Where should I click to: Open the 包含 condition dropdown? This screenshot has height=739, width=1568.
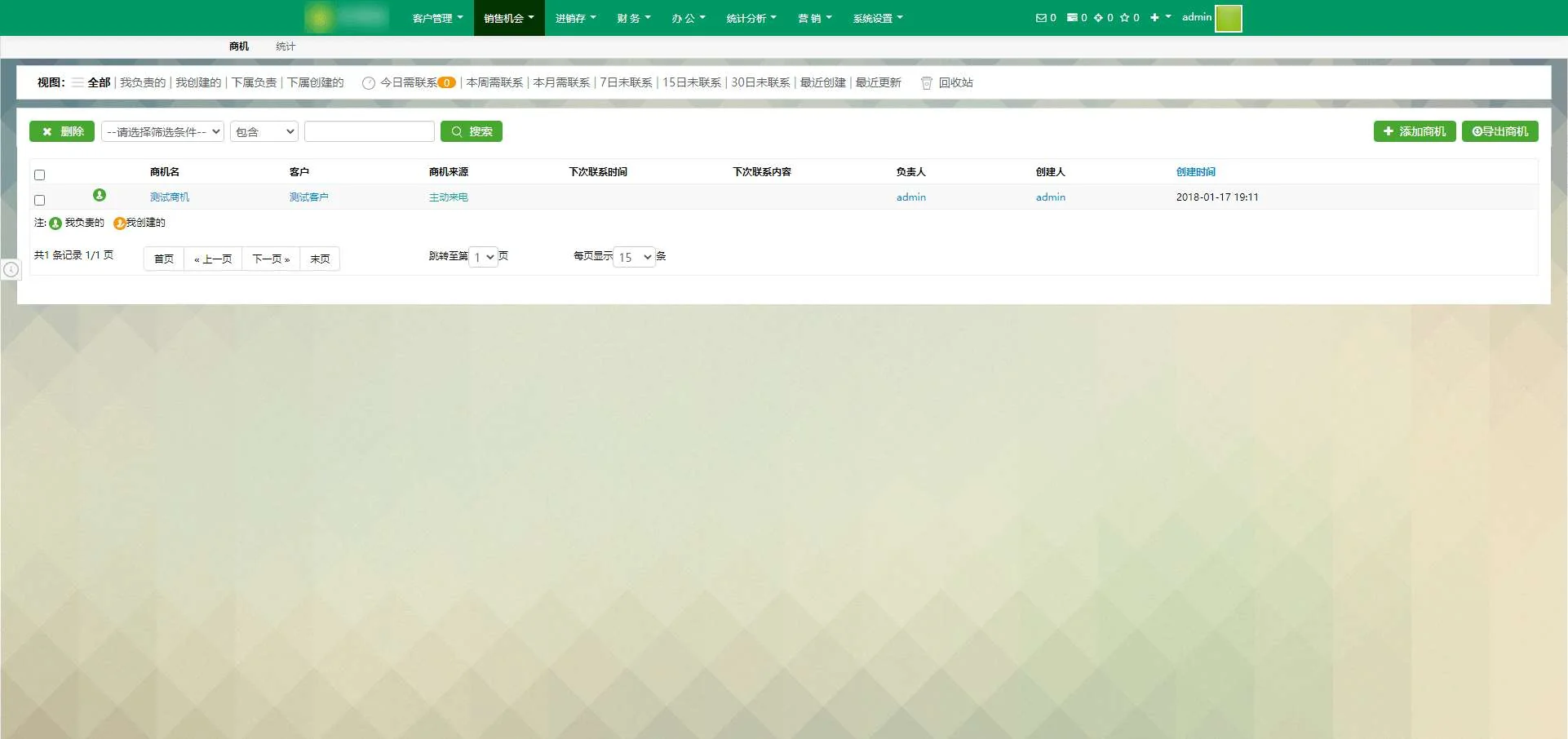click(264, 132)
